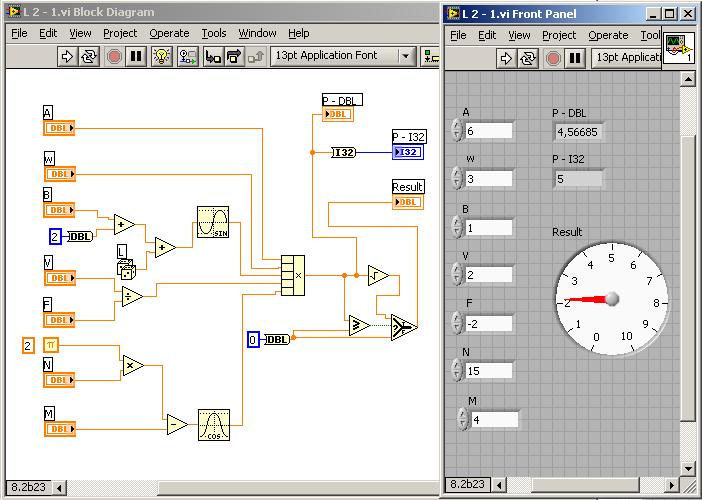This screenshot has width=702, height=500.
Task: Click P - DBL indicator value 4,56685
Action: point(578,132)
